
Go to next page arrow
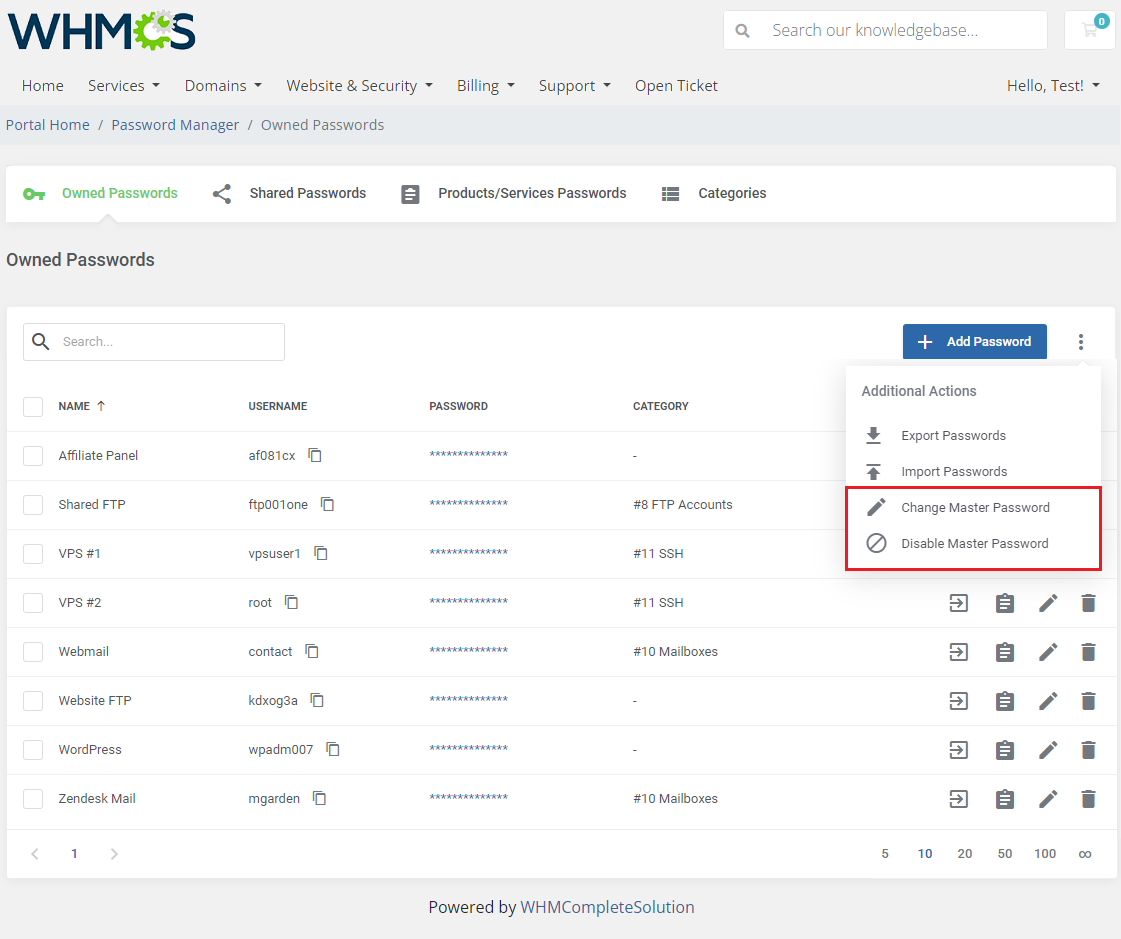pos(114,853)
